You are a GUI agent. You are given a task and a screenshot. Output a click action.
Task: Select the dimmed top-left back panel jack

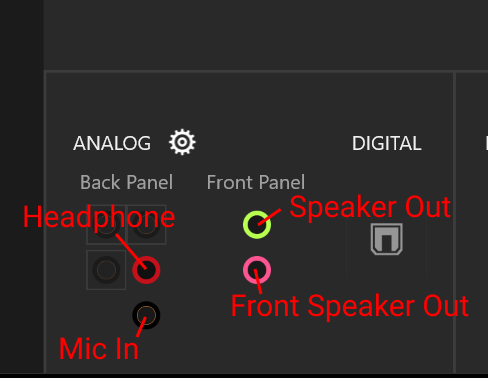tap(106, 225)
